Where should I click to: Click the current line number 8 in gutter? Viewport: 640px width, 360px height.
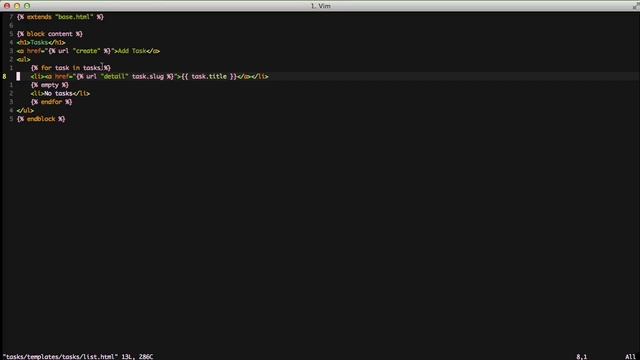click(x=4, y=76)
